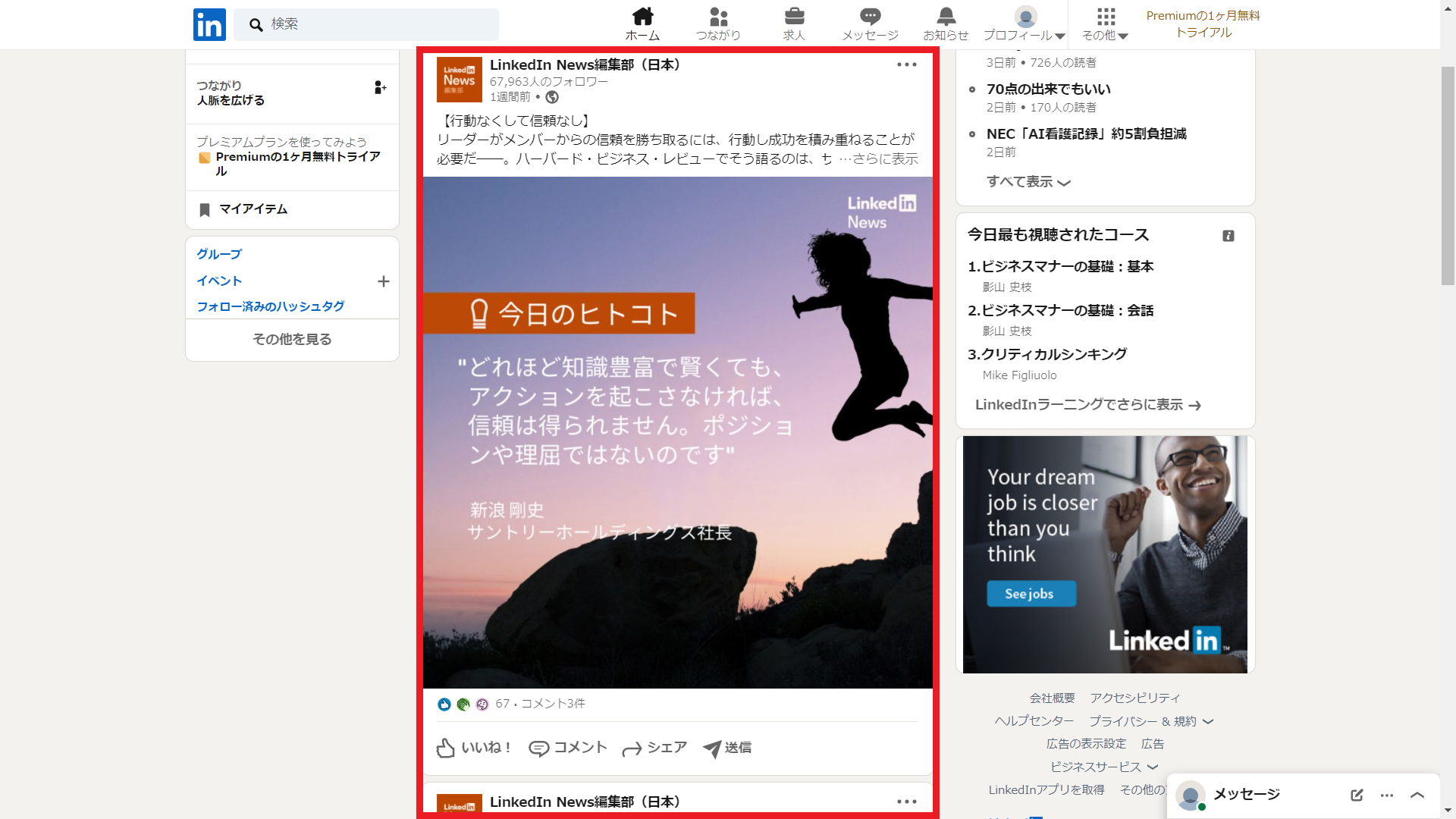
Task: Open フォロー済みのハッシュタグ link
Action: click(x=271, y=306)
